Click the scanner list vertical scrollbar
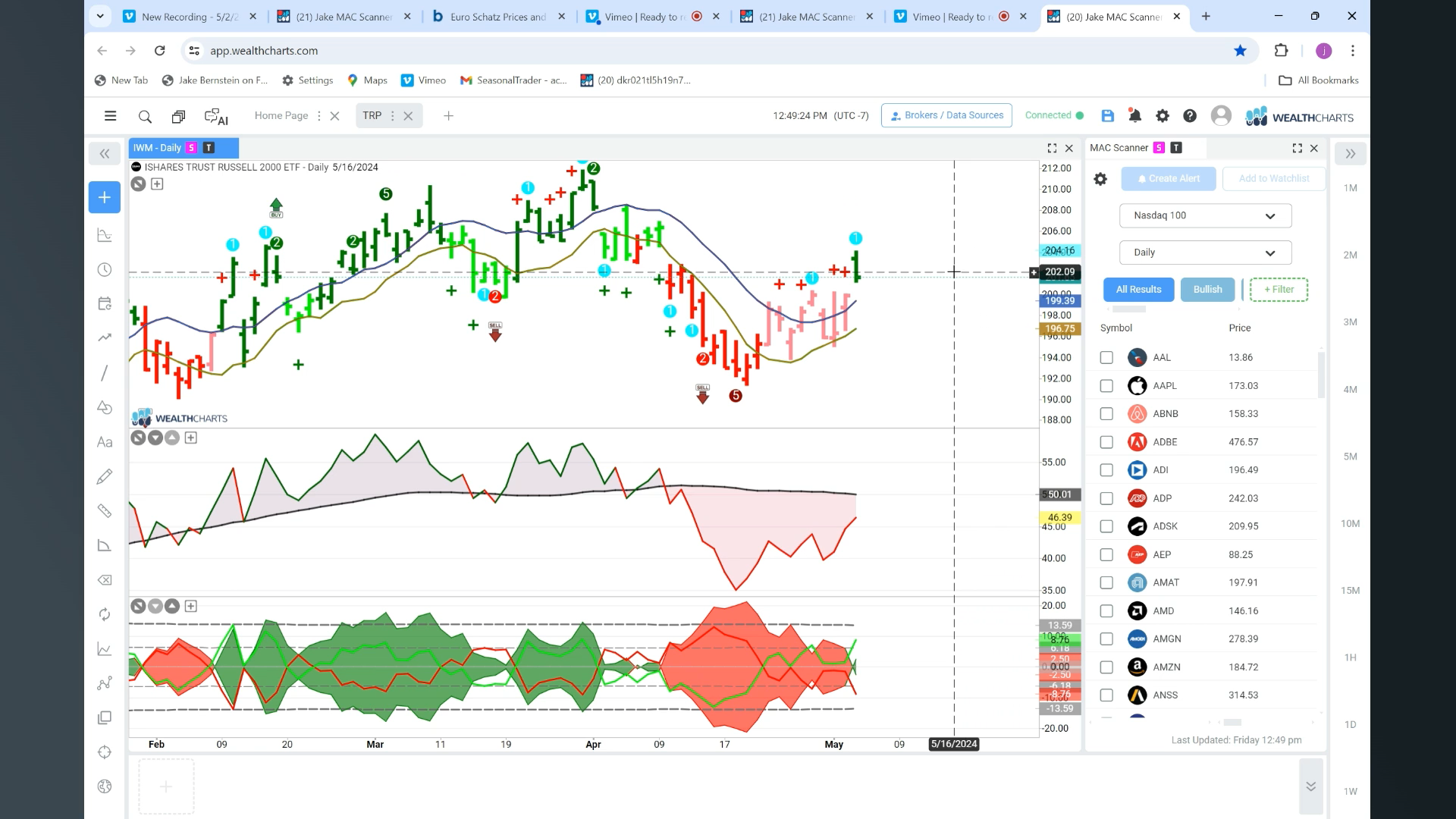The image size is (1456, 819). [x=1321, y=375]
